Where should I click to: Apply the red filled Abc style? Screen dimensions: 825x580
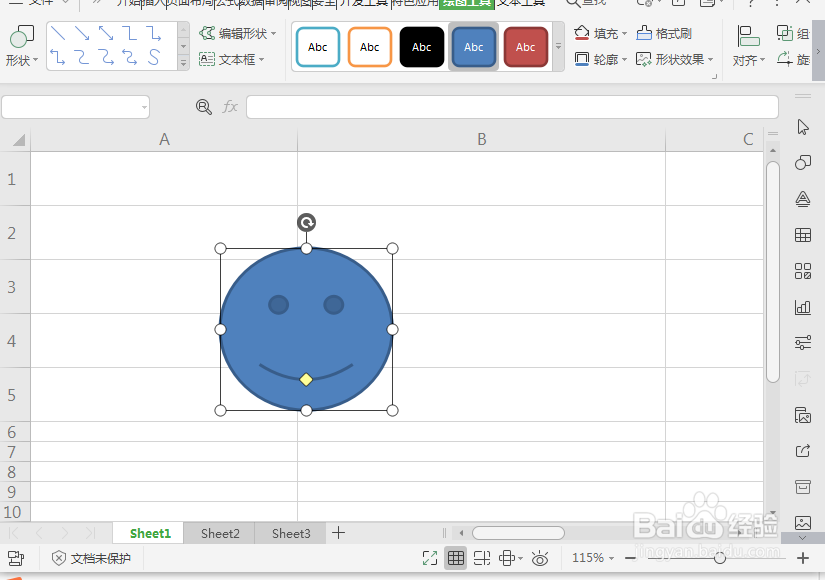(526, 47)
